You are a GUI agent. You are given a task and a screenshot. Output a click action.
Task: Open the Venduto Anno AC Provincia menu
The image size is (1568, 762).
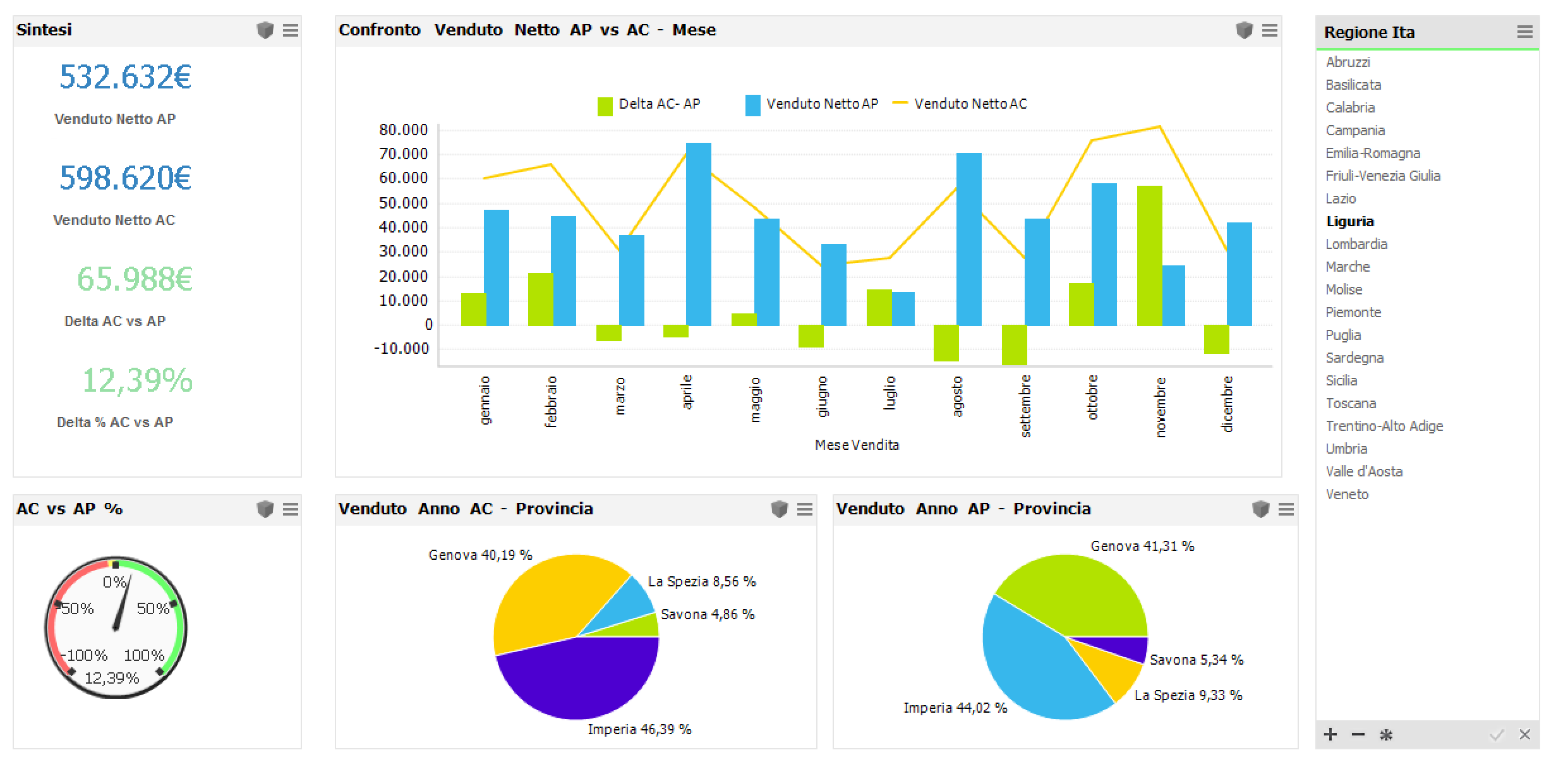tap(805, 509)
